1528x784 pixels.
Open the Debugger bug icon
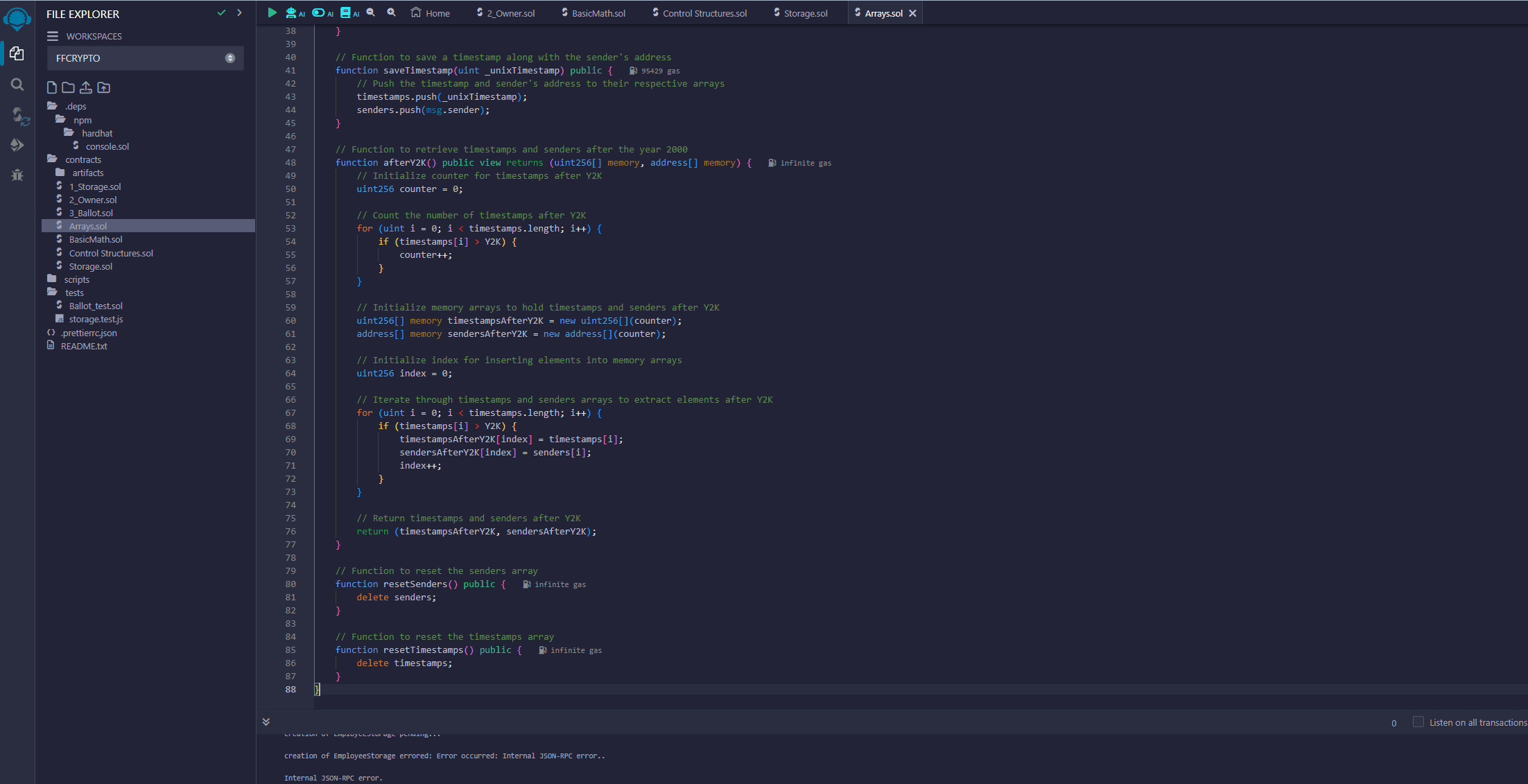pos(17,175)
